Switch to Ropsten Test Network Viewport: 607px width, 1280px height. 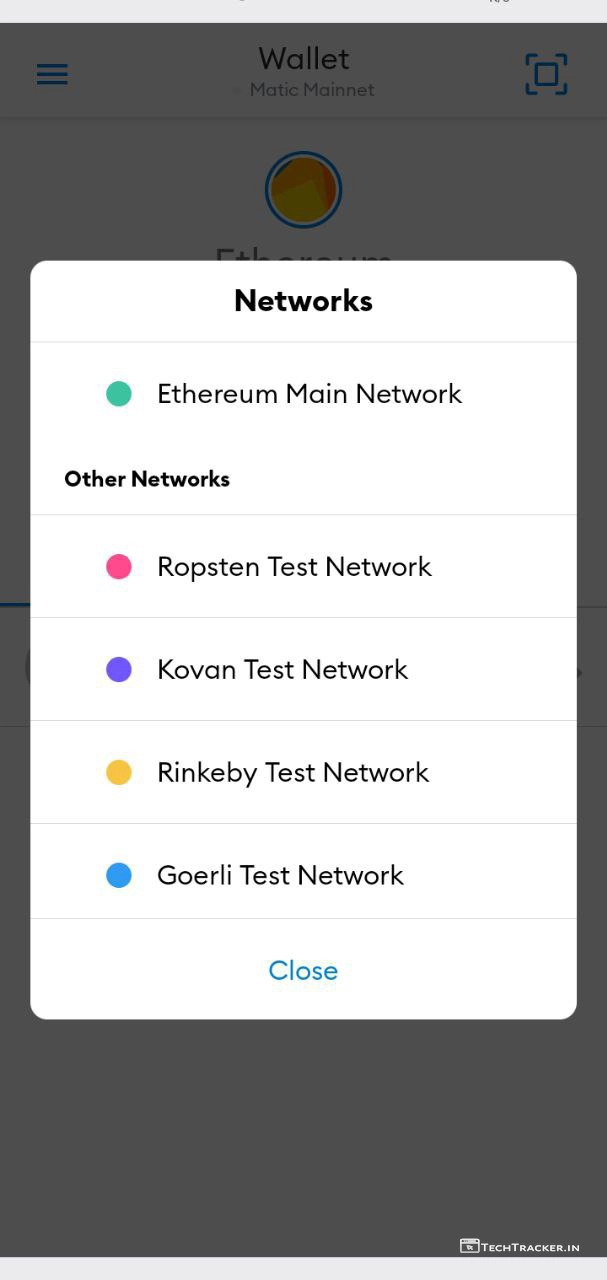294,567
